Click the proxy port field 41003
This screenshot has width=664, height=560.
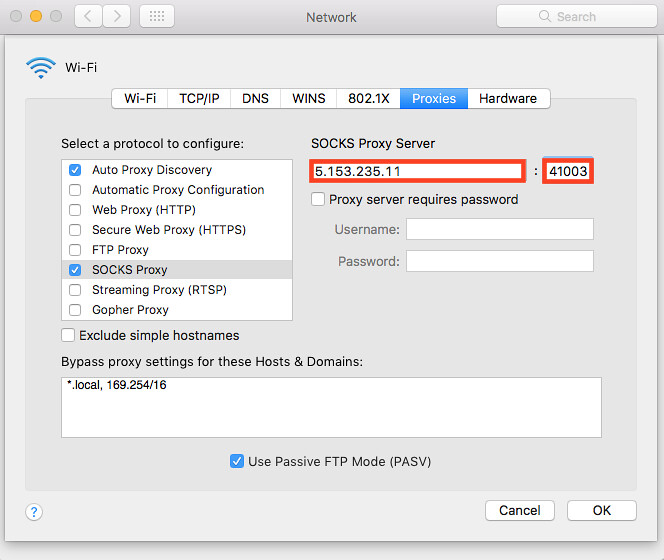[568, 171]
